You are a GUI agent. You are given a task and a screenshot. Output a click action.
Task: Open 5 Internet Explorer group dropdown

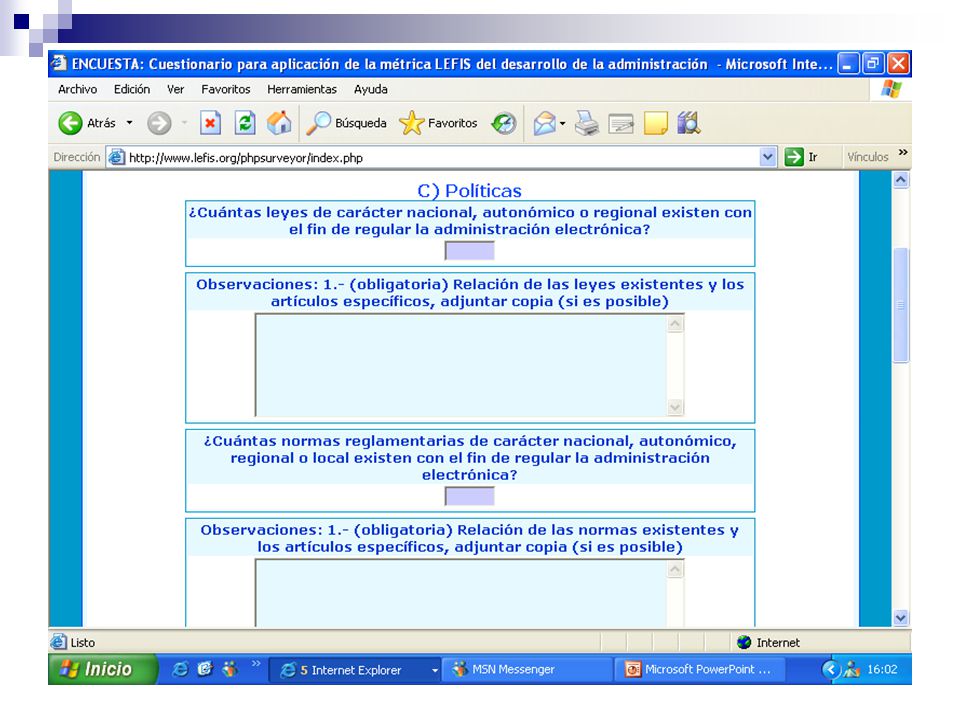tap(435, 670)
